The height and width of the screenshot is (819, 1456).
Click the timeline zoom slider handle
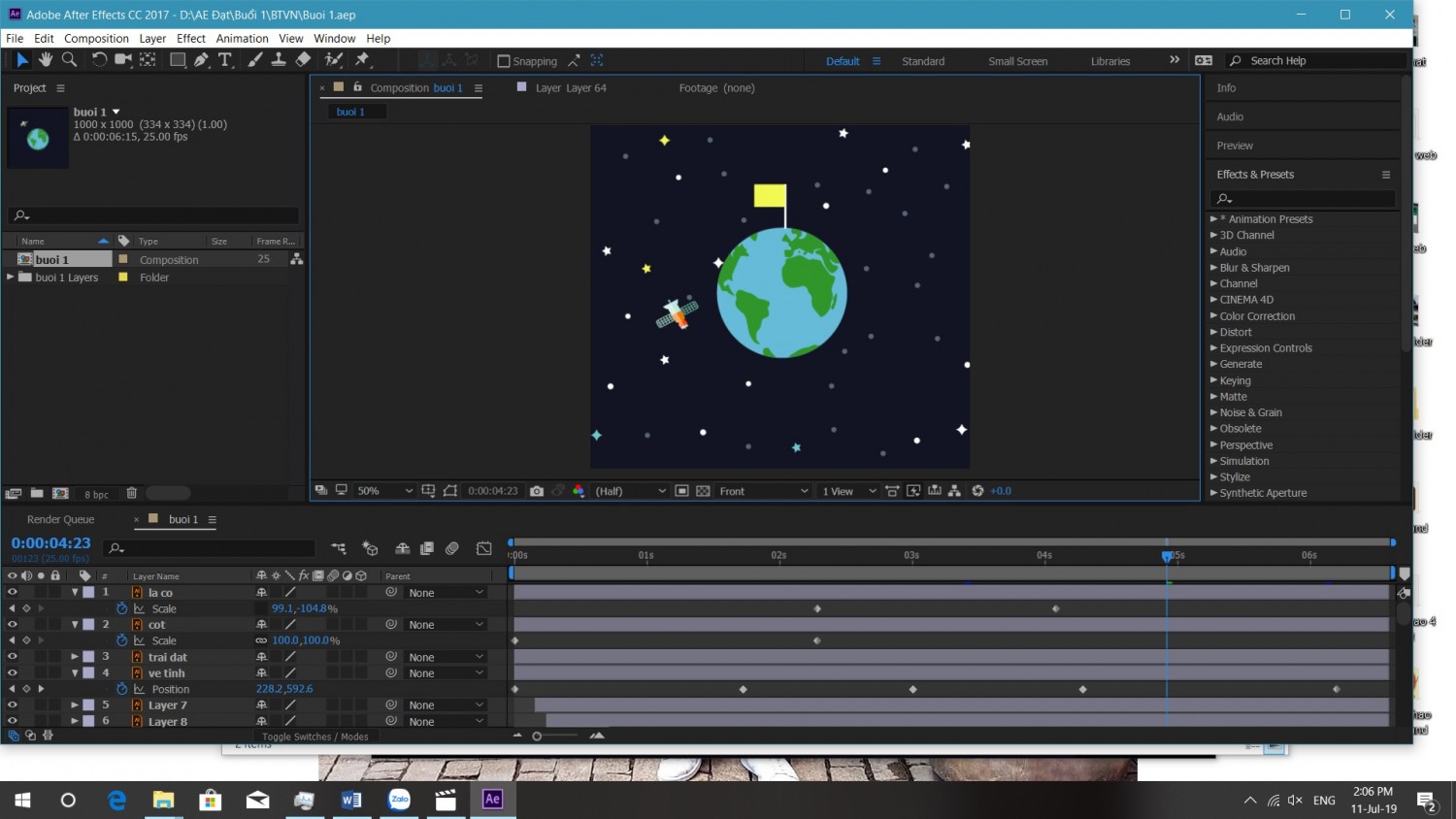click(x=537, y=736)
